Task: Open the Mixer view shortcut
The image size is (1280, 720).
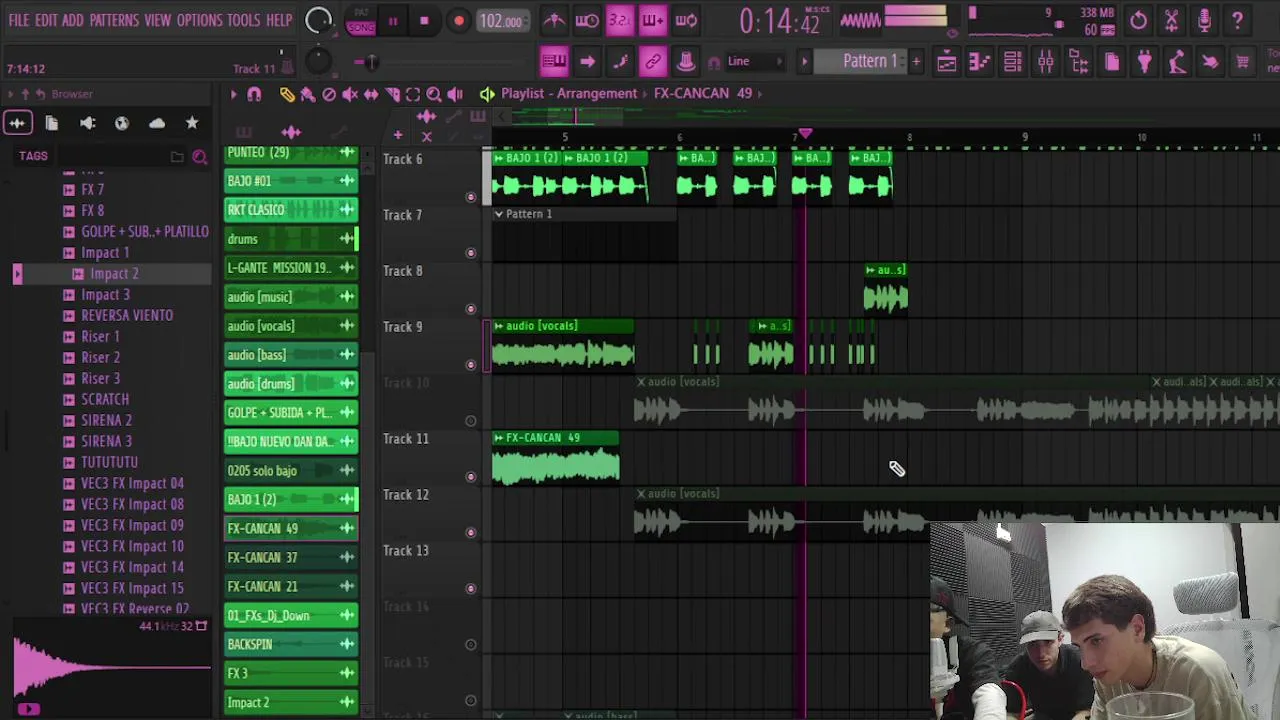Action: 1045,62
